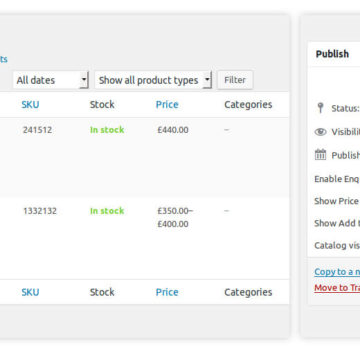Click the Status pin icon

click(x=320, y=108)
